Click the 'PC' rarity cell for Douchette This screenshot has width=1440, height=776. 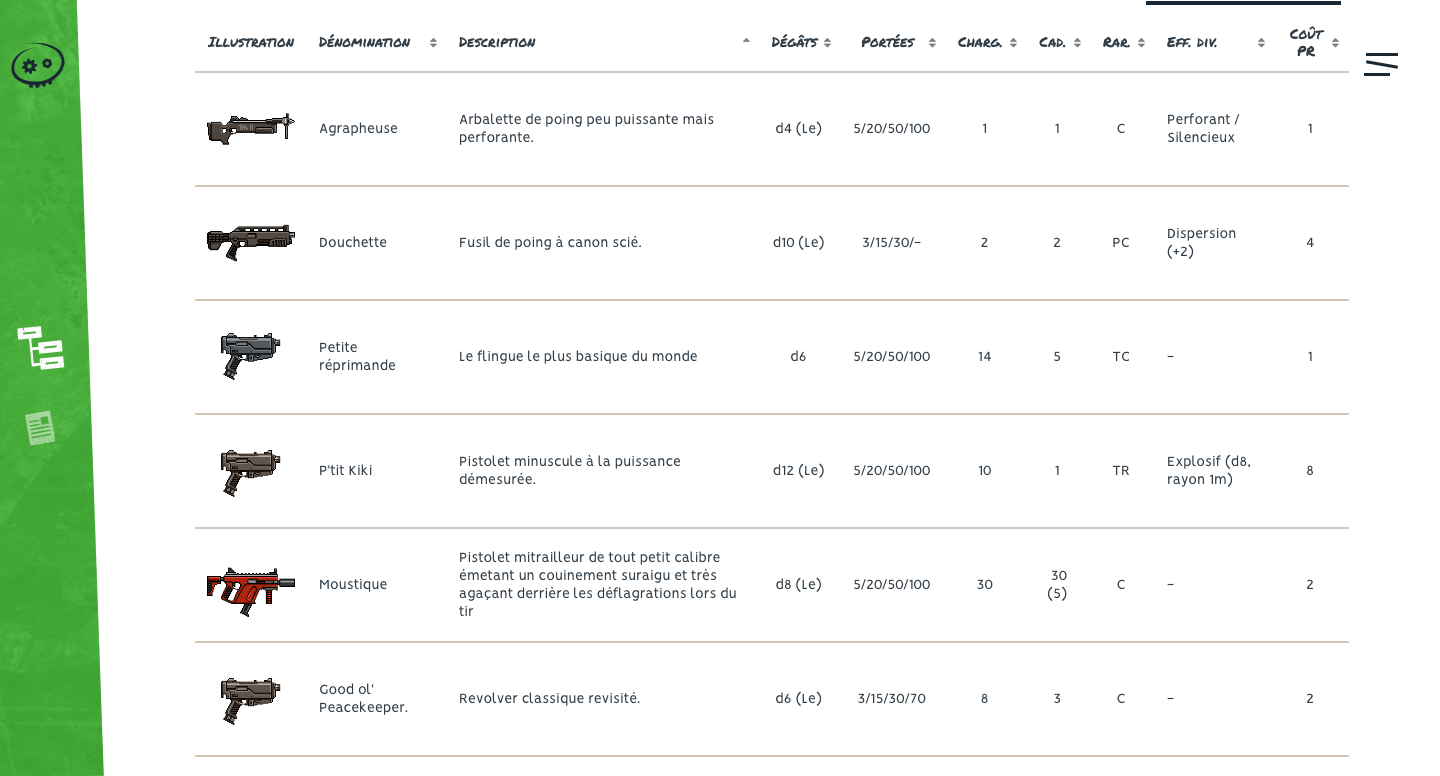(1121, 243)
